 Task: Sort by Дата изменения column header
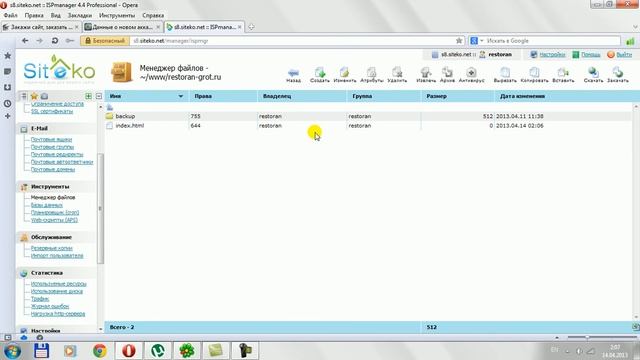(522, 96)
